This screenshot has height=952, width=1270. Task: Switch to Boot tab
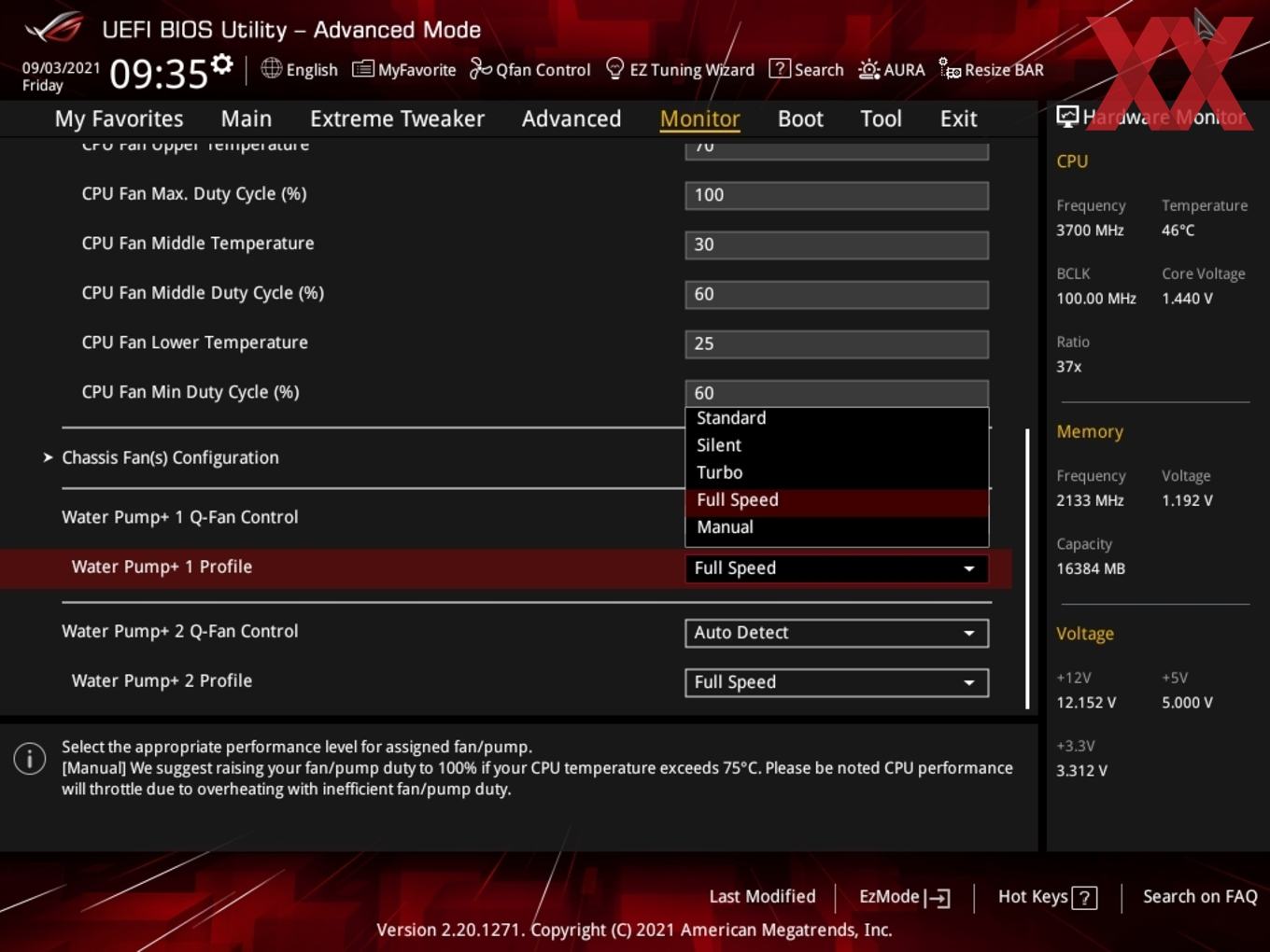tap(800, 119)
